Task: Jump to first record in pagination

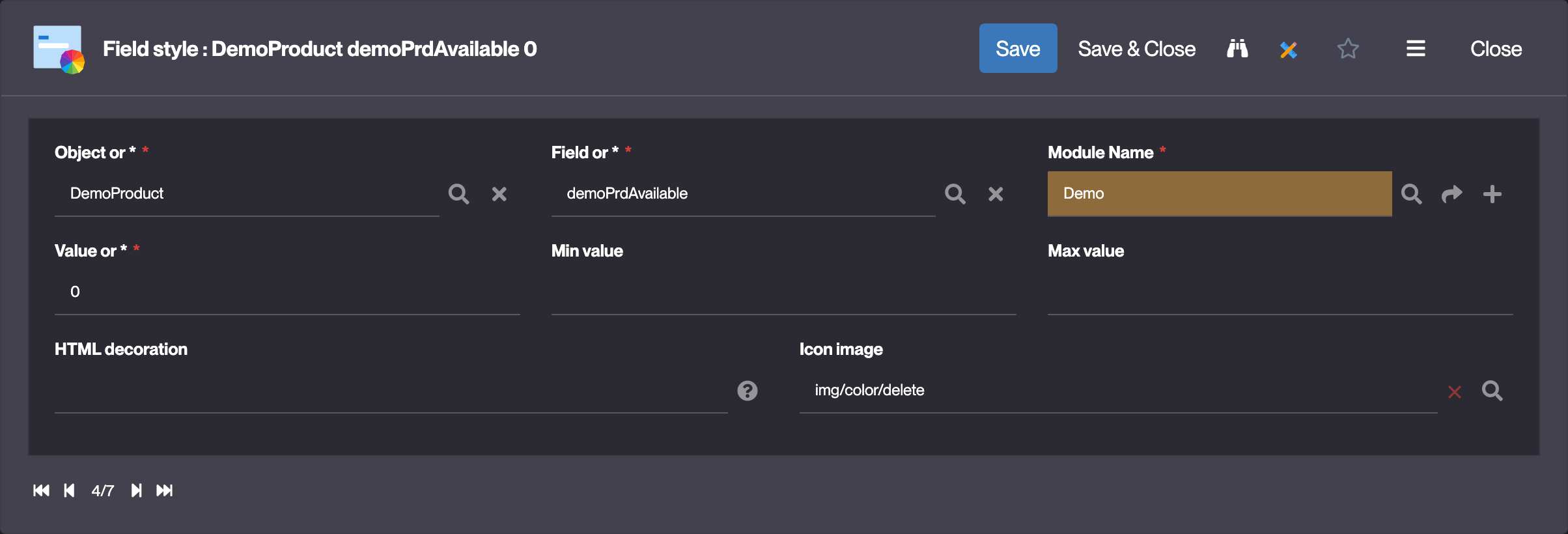Action: click(41, 490)
